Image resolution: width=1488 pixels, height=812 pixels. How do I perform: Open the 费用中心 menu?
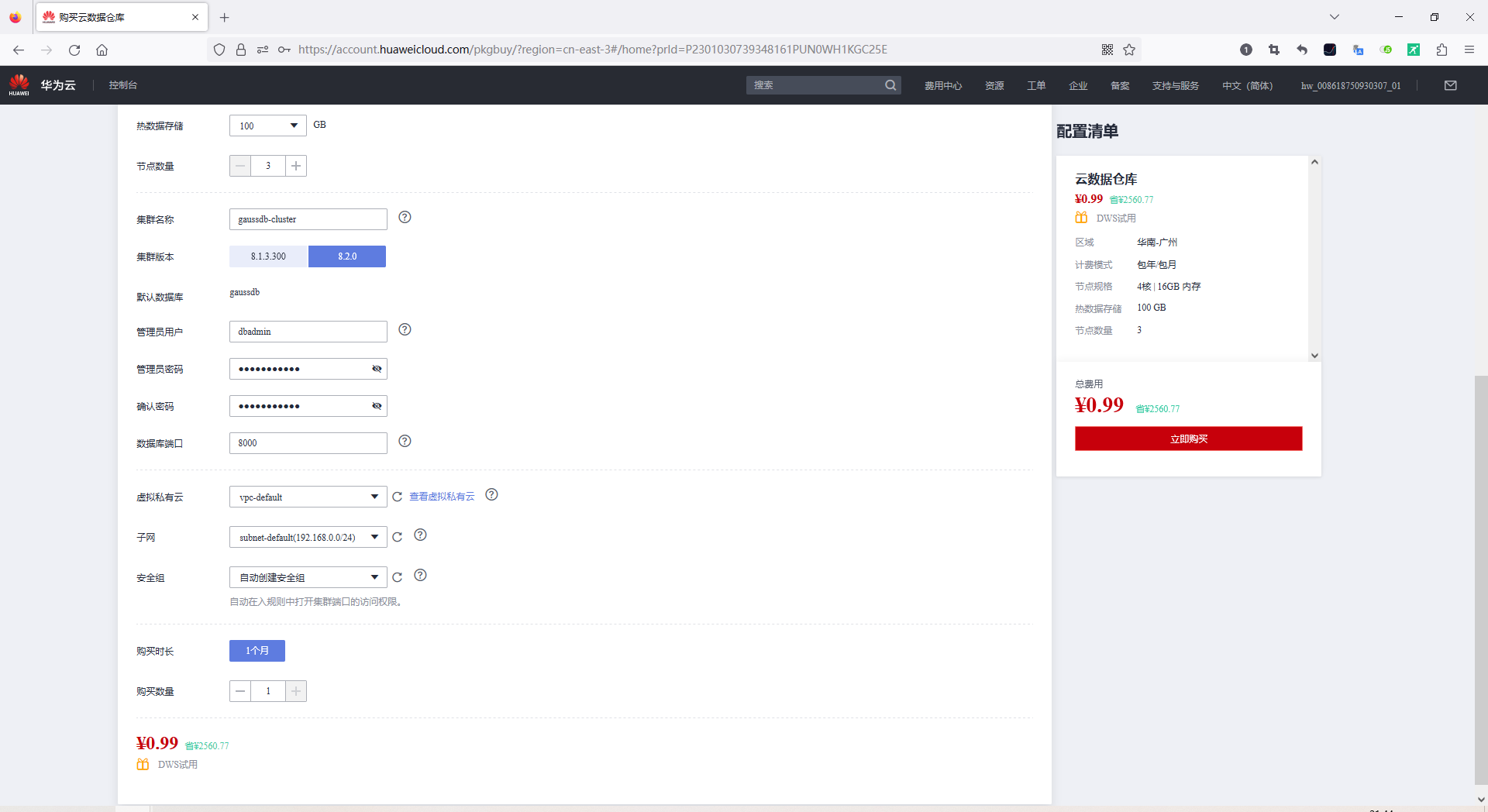coord(943,85)
